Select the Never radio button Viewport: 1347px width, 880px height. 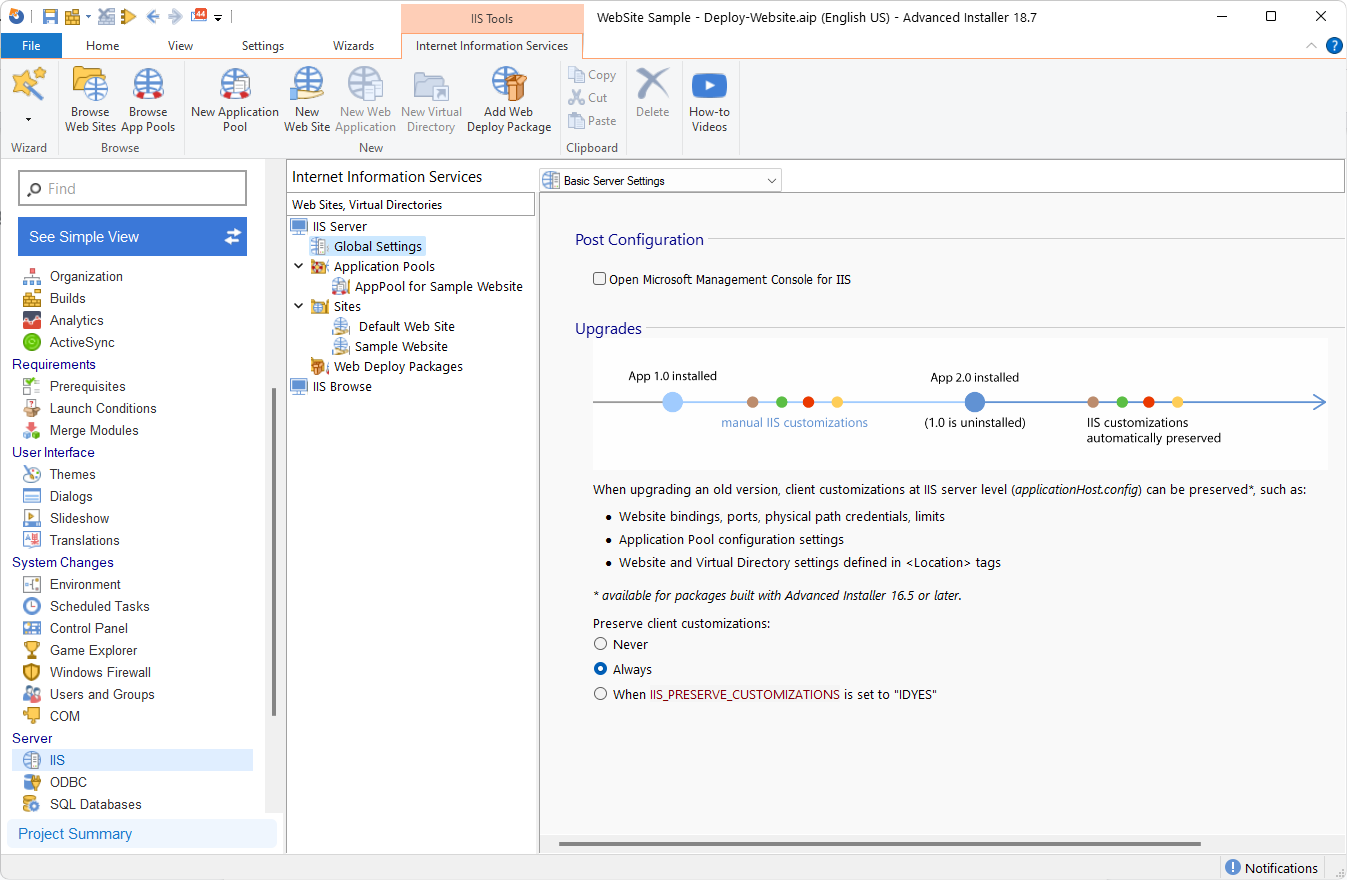point(600,645)
